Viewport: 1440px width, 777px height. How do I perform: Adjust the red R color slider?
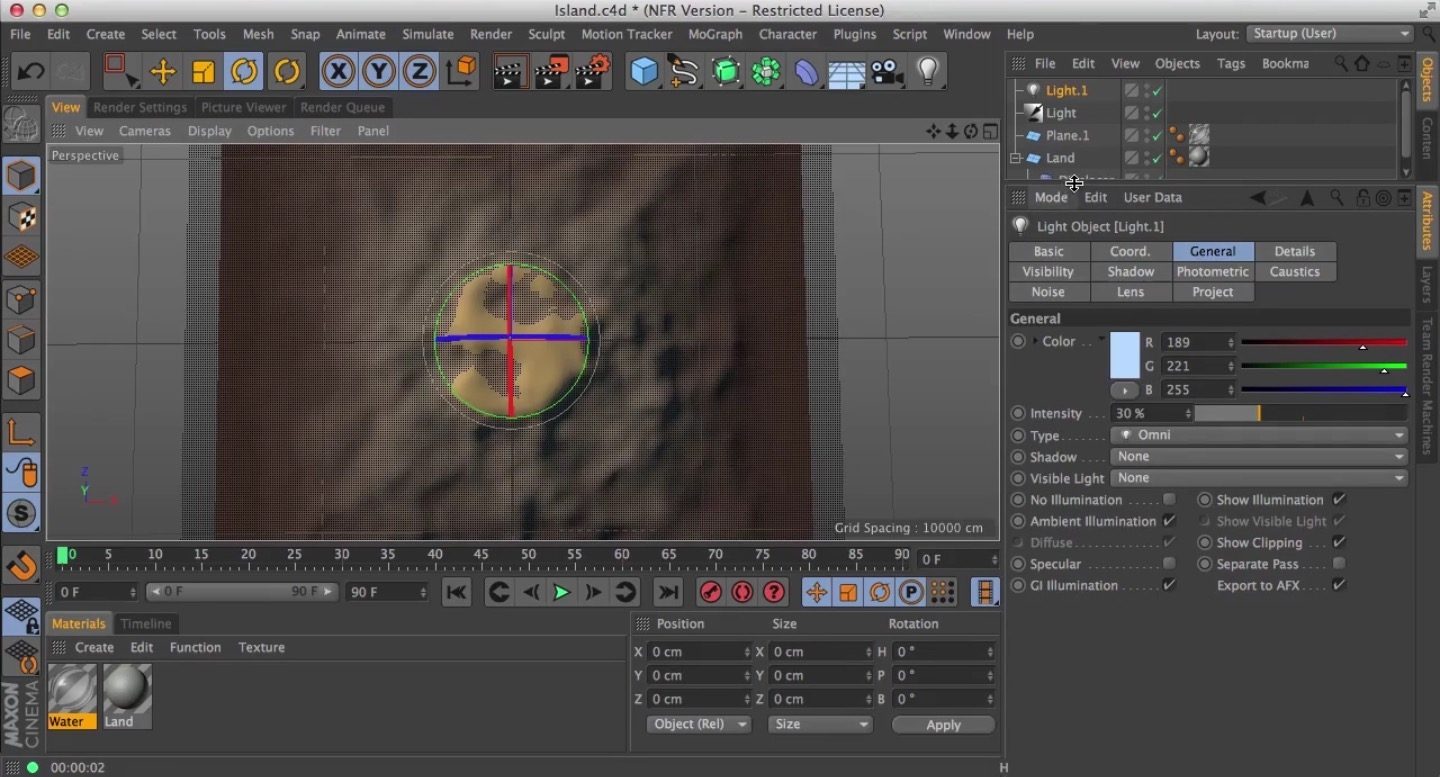click(x=1323, y=342)
